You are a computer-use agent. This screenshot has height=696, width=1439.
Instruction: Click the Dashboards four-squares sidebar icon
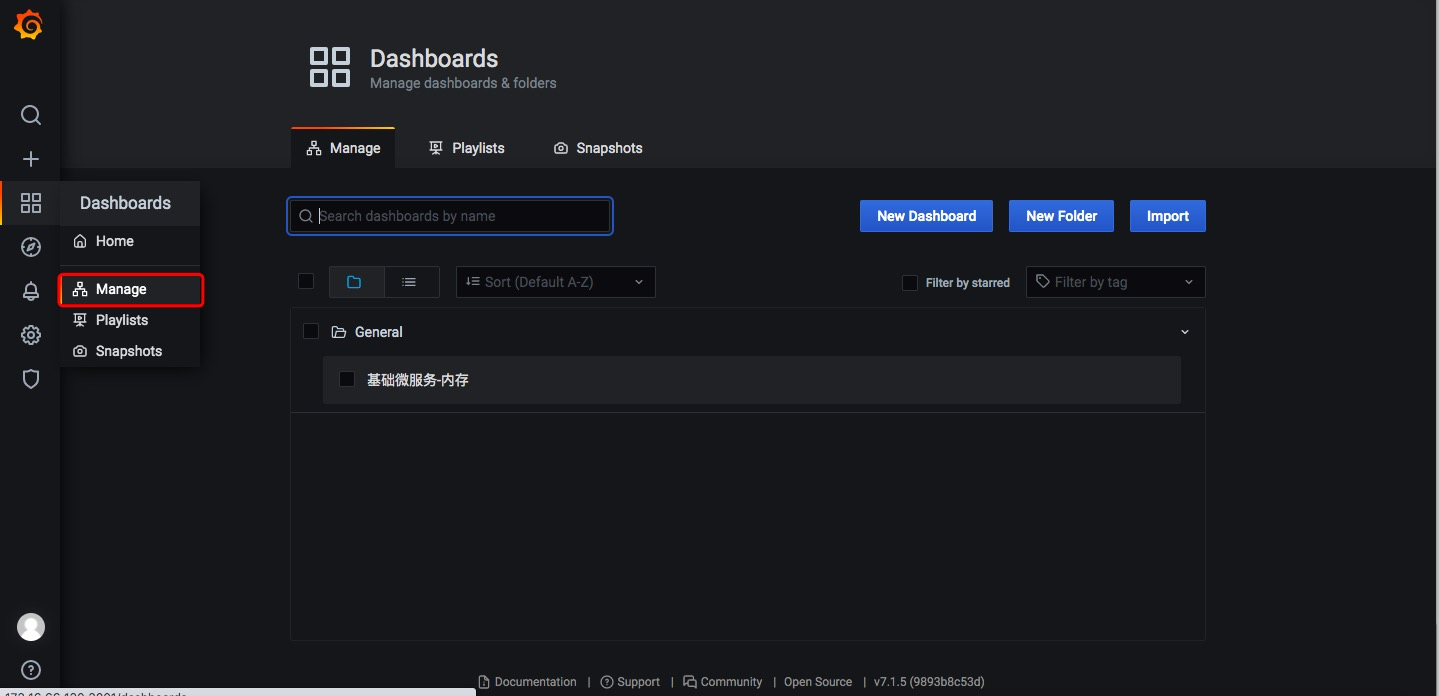click(31, 203)
